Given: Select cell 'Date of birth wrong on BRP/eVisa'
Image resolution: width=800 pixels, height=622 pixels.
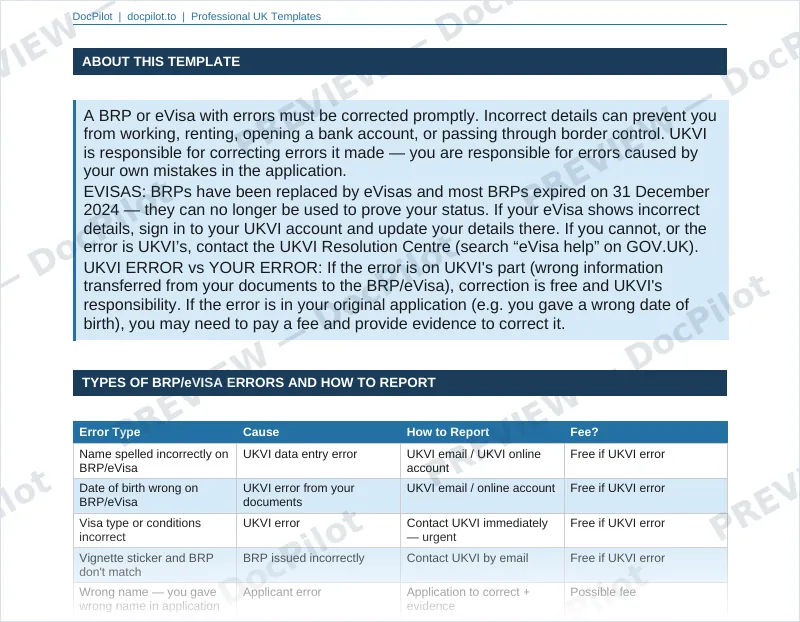Looking at the screenshot, I should [155, 495].
